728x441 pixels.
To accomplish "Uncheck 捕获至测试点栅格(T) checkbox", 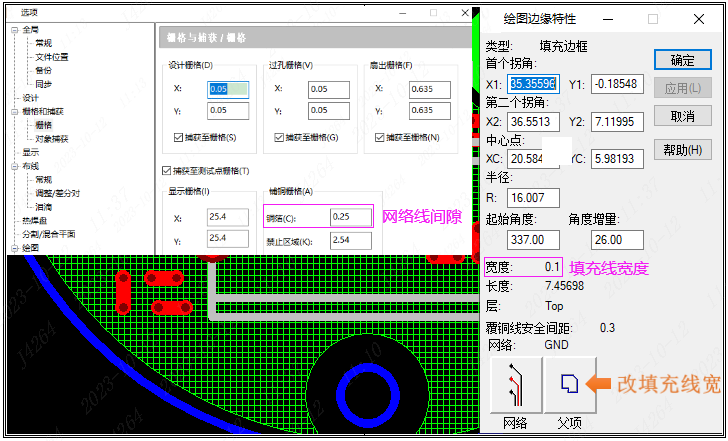I will [x=166, y=170].
